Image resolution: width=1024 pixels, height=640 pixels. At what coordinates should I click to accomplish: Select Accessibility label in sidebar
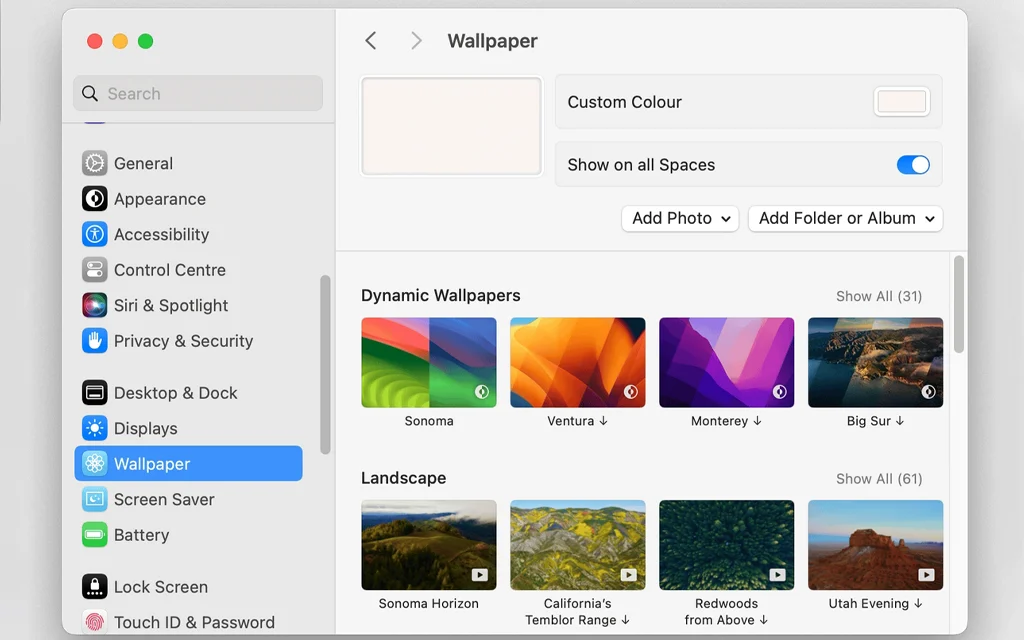point(161,234)
